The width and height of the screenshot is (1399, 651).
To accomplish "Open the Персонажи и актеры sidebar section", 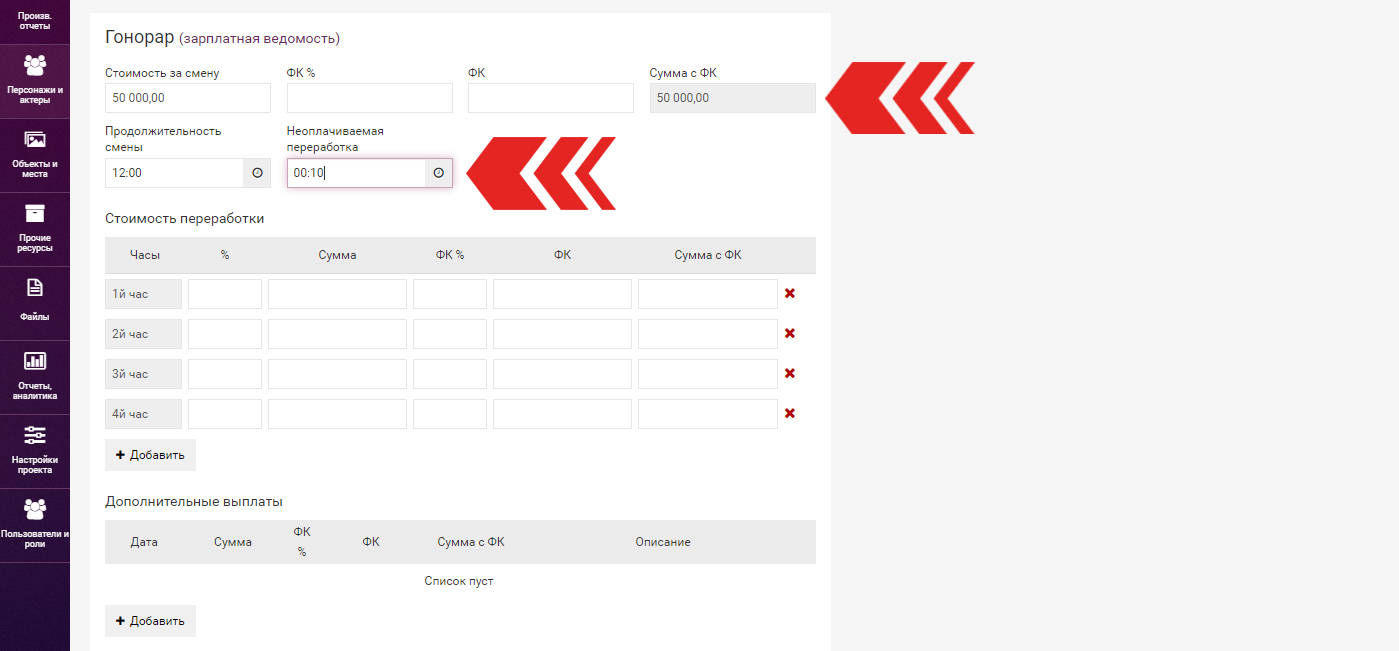I will click(x=35, y=81).
